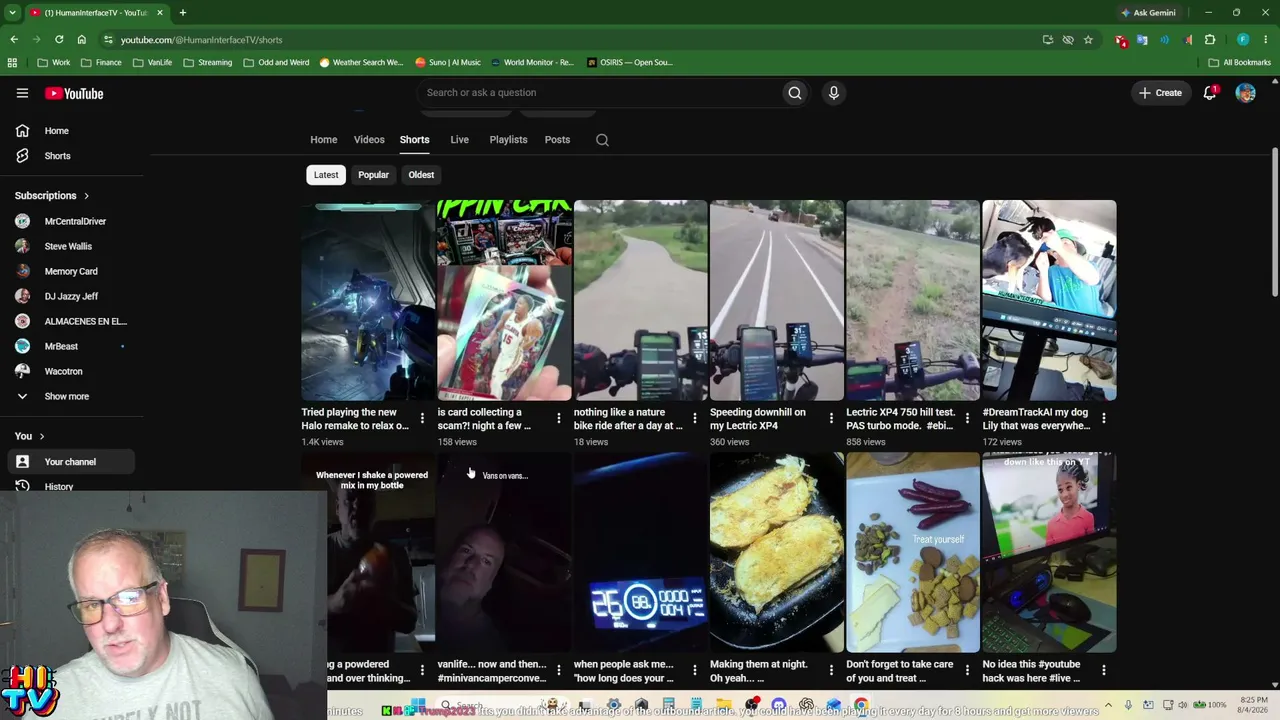Open more options for card collecting short
The height and width of the screenshot is (720, 1280).
pos(558,418)
